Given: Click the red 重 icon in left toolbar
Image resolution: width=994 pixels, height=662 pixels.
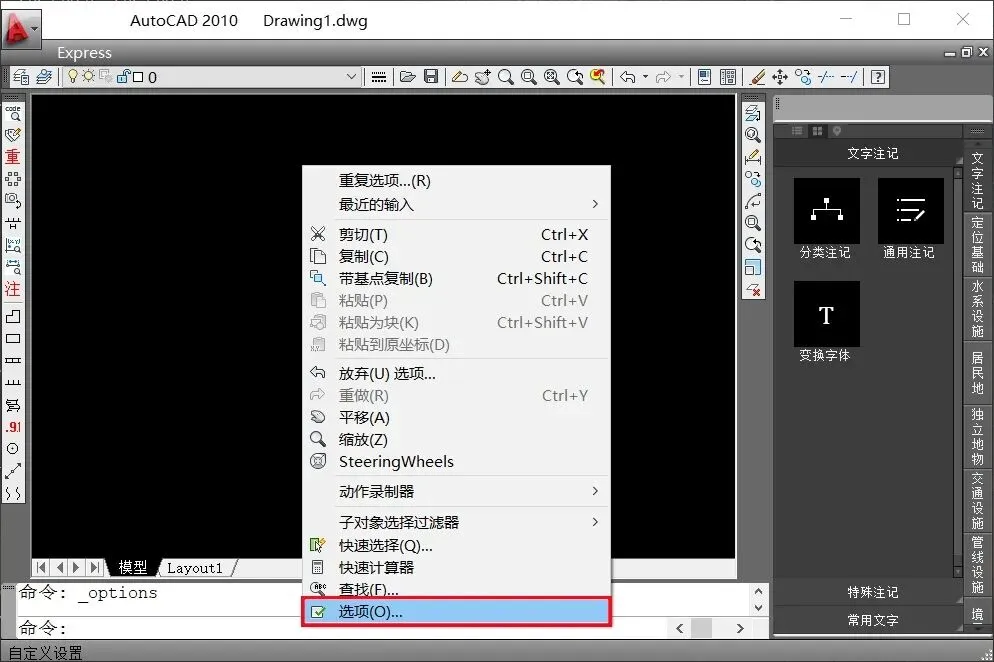Looking at the screenshot, I should click(x=13, y=157).
